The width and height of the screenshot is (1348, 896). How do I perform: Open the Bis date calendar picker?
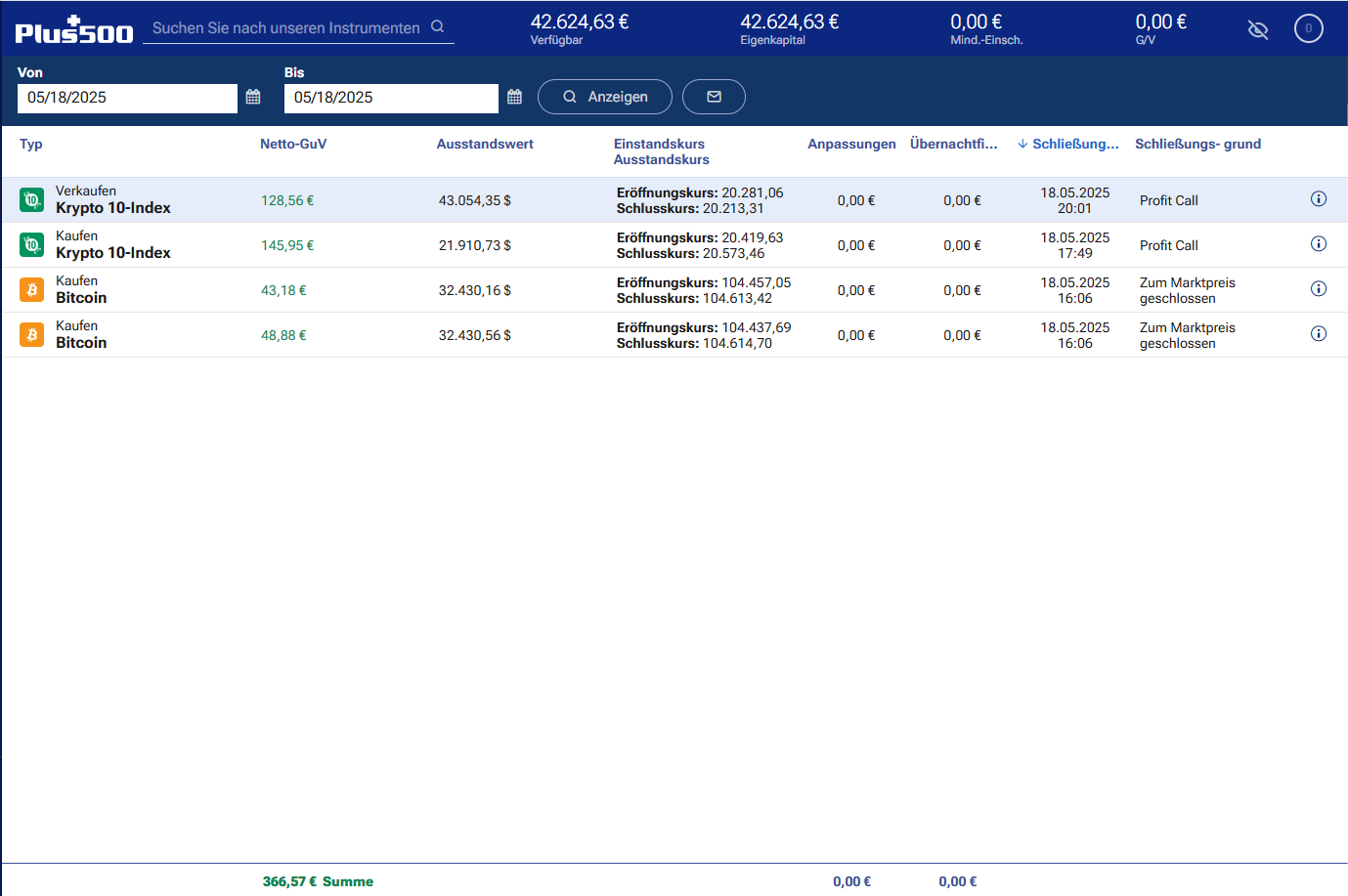(515, 97)
